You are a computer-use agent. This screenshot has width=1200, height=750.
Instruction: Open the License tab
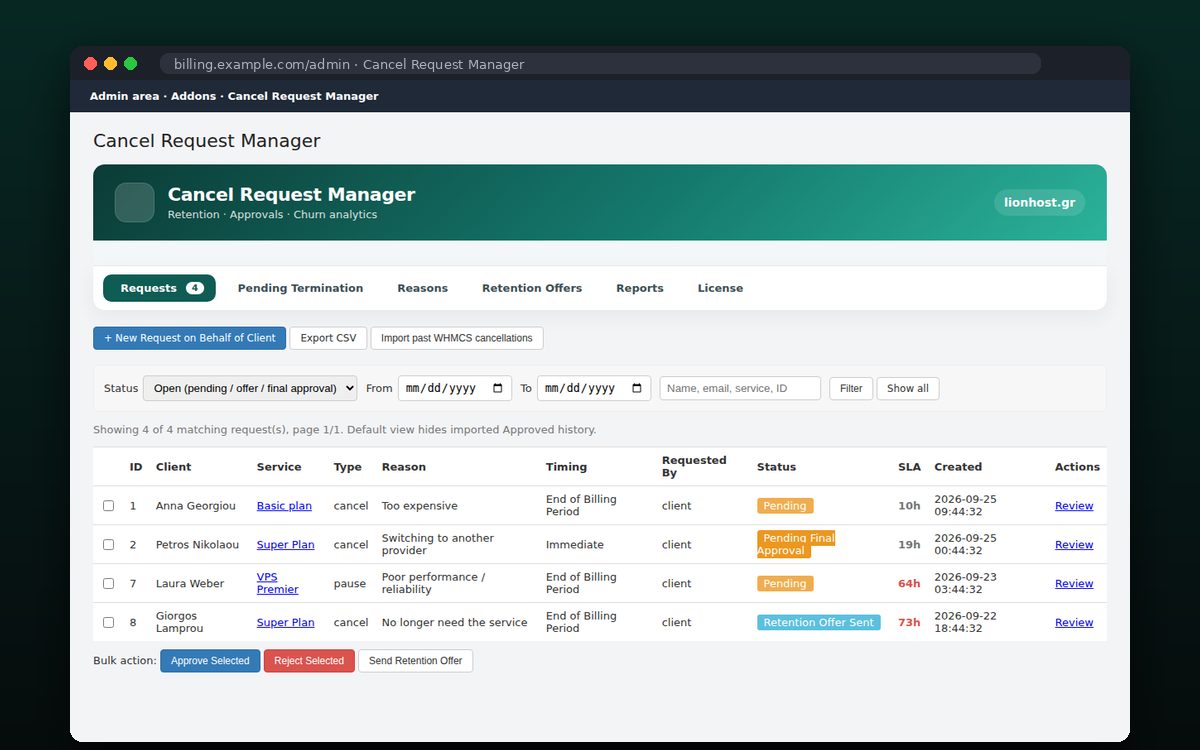click(x=720, y=288)
